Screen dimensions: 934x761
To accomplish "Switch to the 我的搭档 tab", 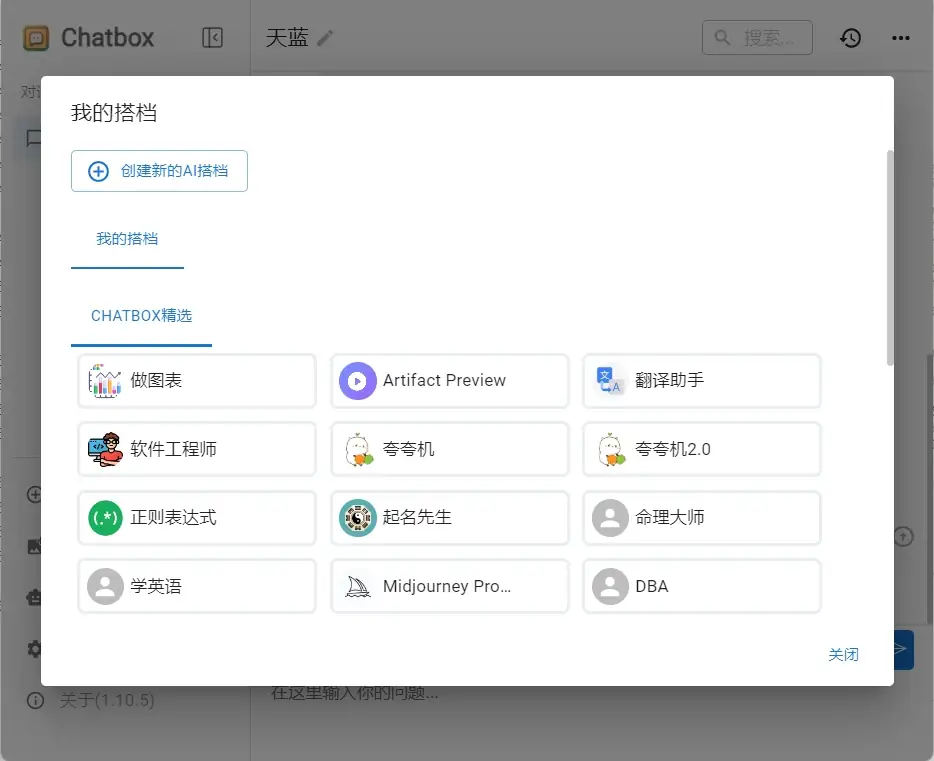I will pyautogui.click(x=127, y=239).
